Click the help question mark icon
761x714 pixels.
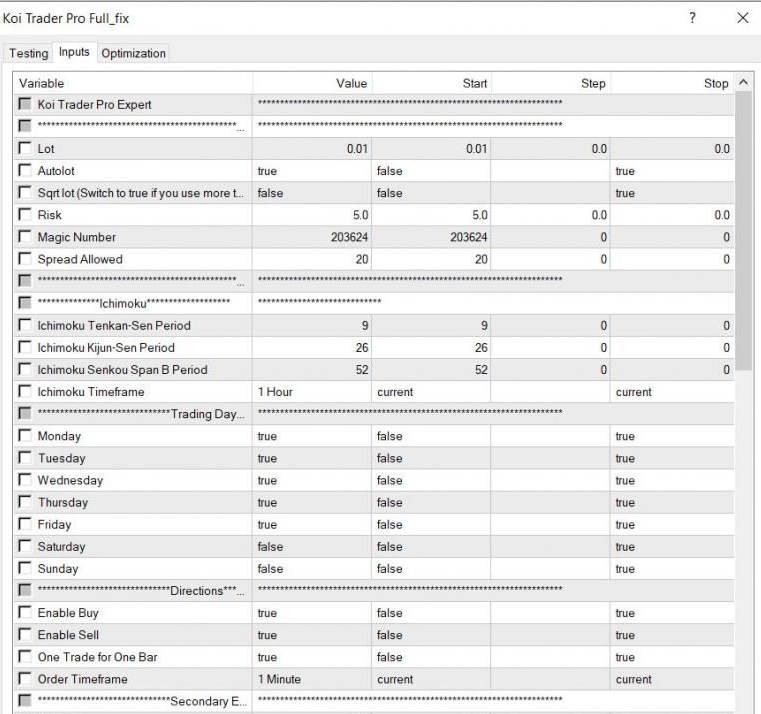[x=692, y=18]
